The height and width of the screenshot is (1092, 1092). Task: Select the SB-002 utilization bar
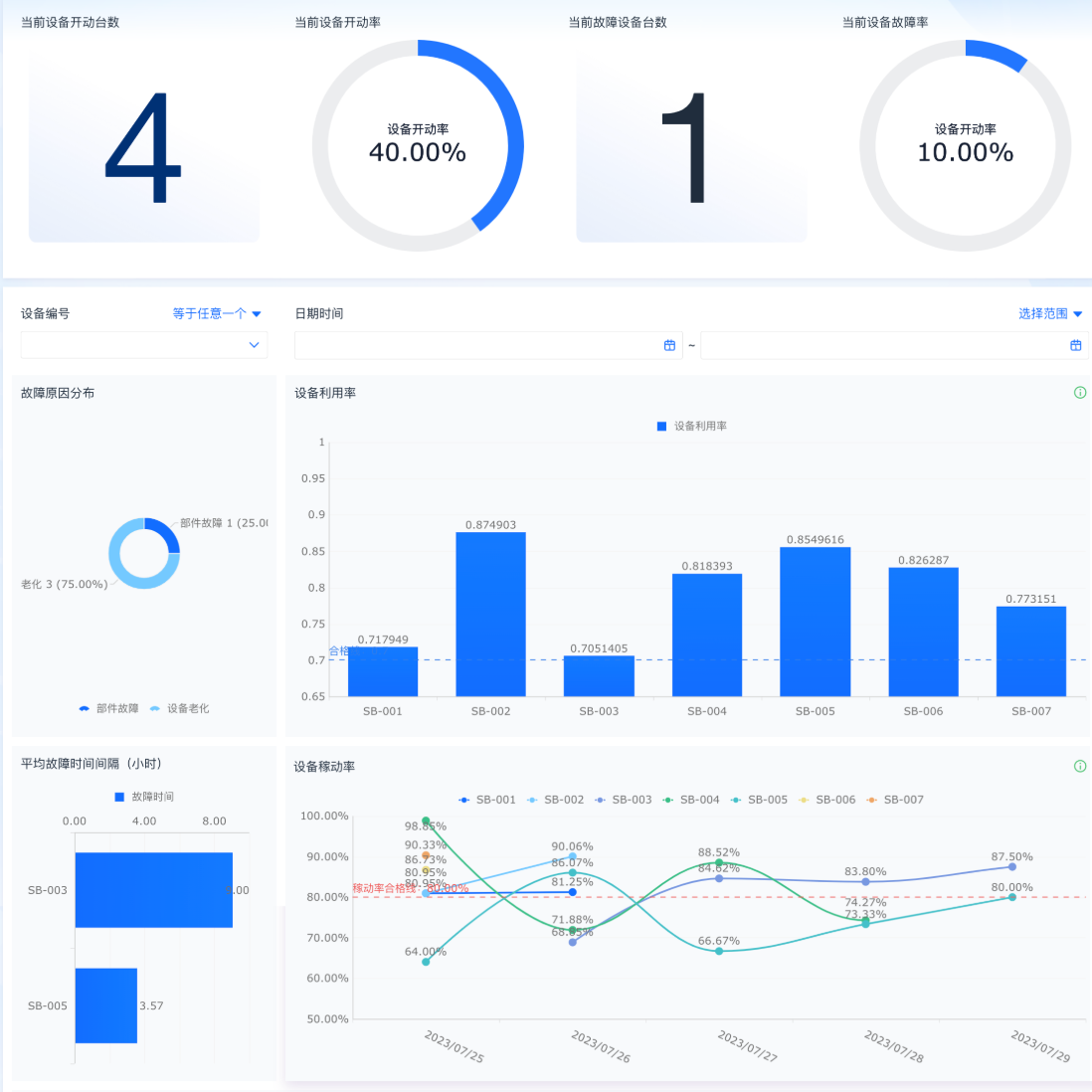[x=491, y=615]
